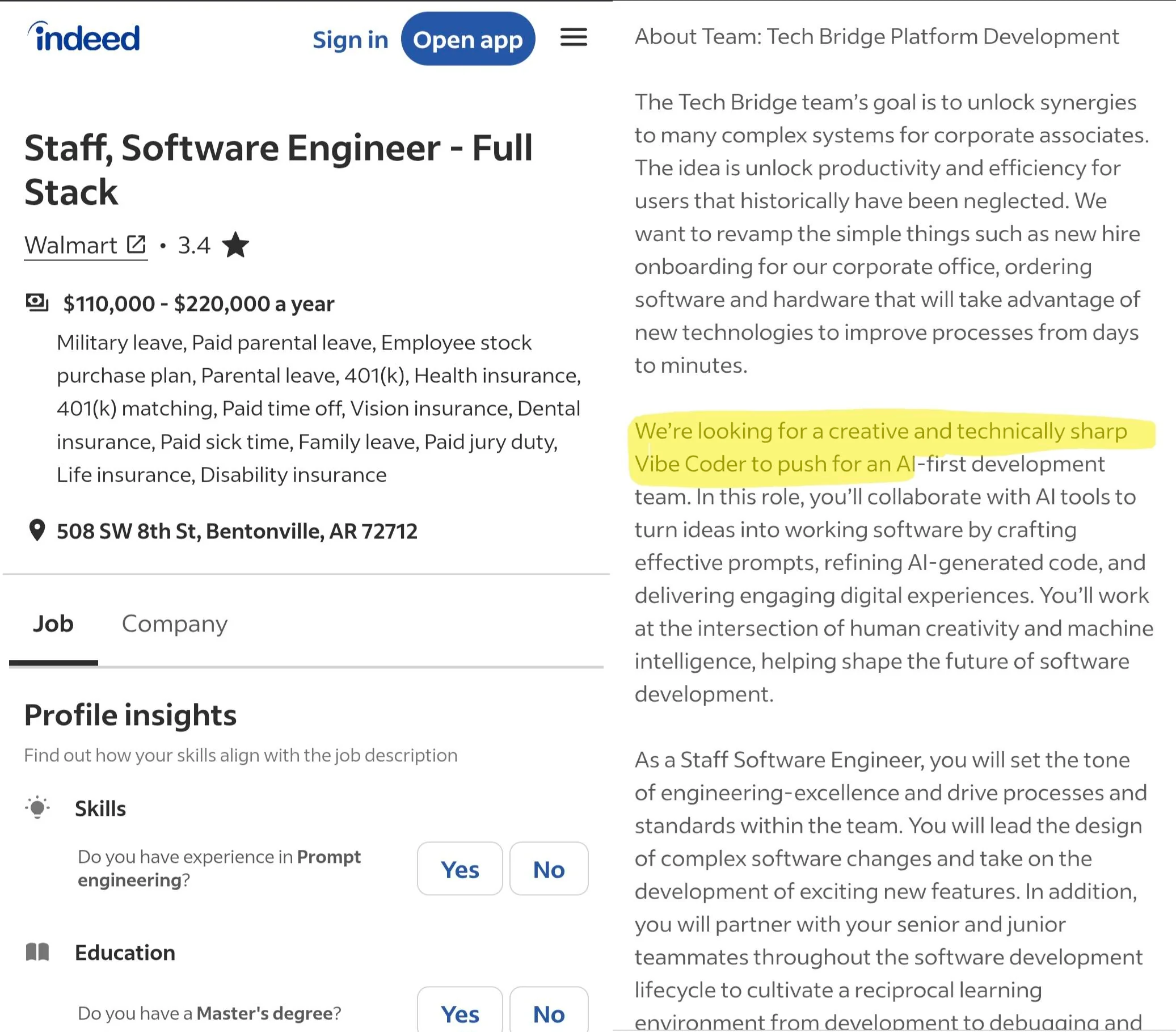The height and width of the screenshot is (1032, 1176).
Task: Click the 'The Tech Bridge team's goal' paragraph
Action: click(x=892, y=234)
